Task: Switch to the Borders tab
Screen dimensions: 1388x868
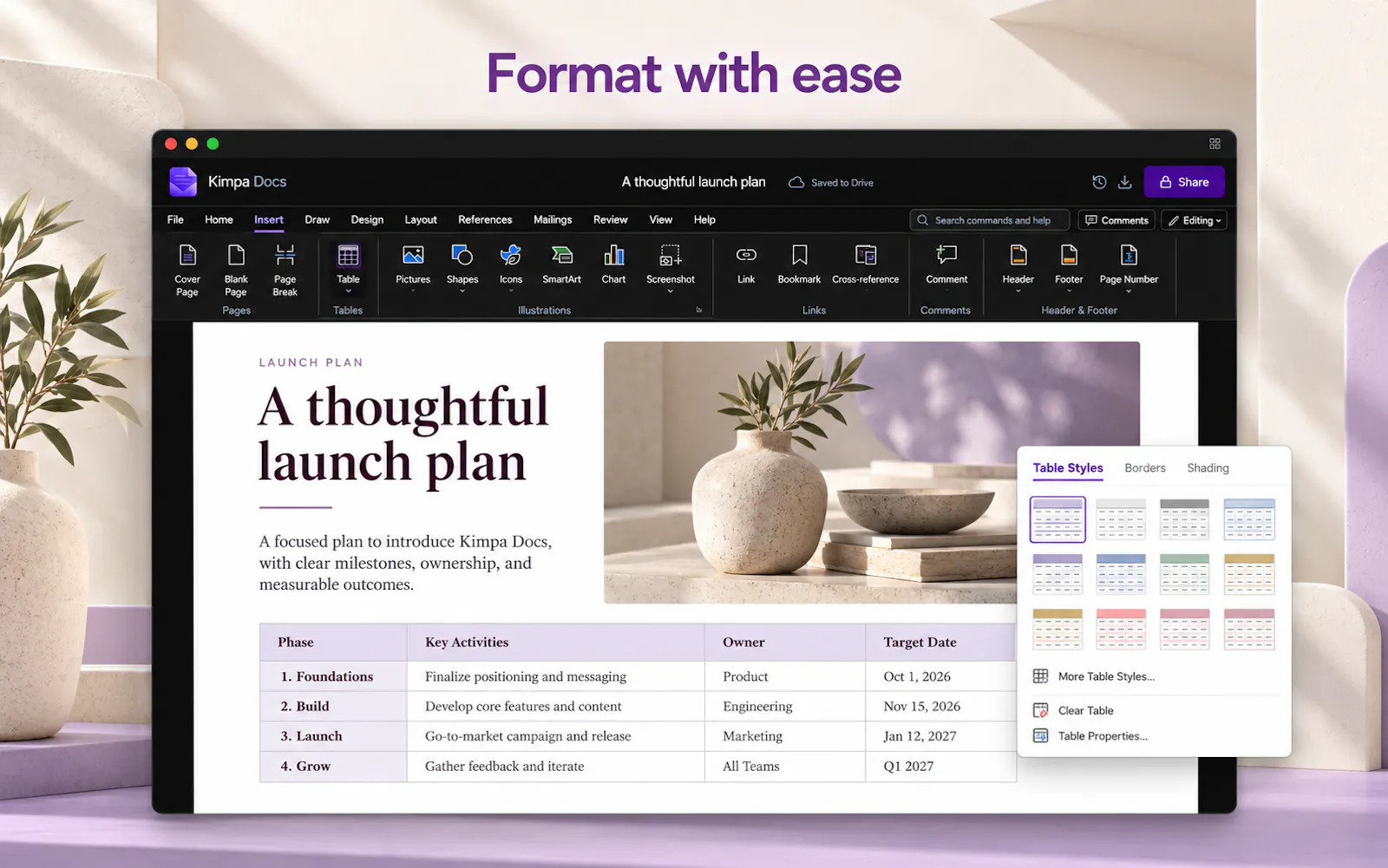Action: point(1145,467)
